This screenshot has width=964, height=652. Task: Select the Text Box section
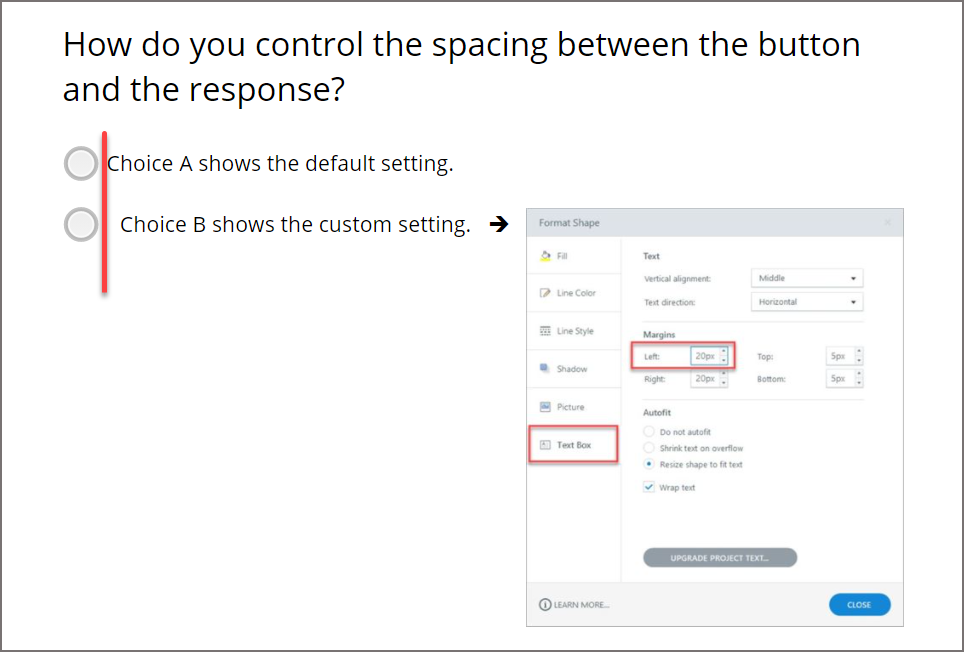tap(573, 445)
